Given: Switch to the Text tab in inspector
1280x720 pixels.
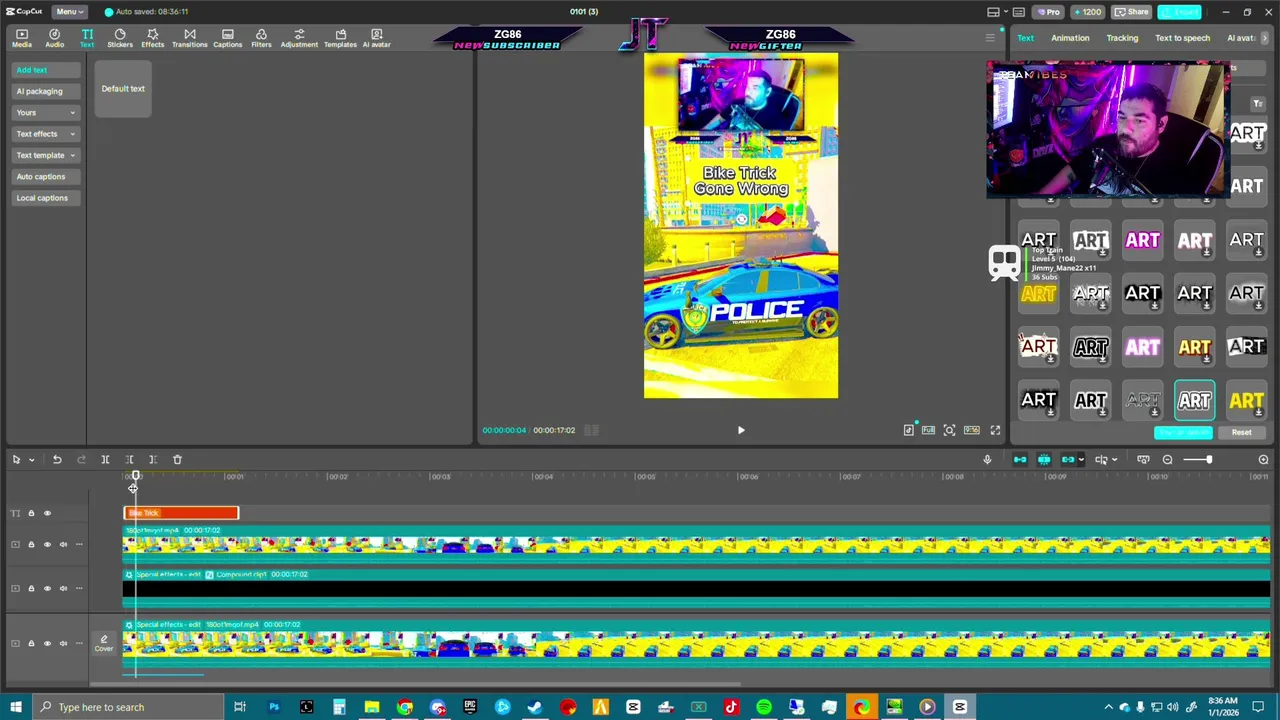Looking at the screenshot, I should pos(1026,38).
